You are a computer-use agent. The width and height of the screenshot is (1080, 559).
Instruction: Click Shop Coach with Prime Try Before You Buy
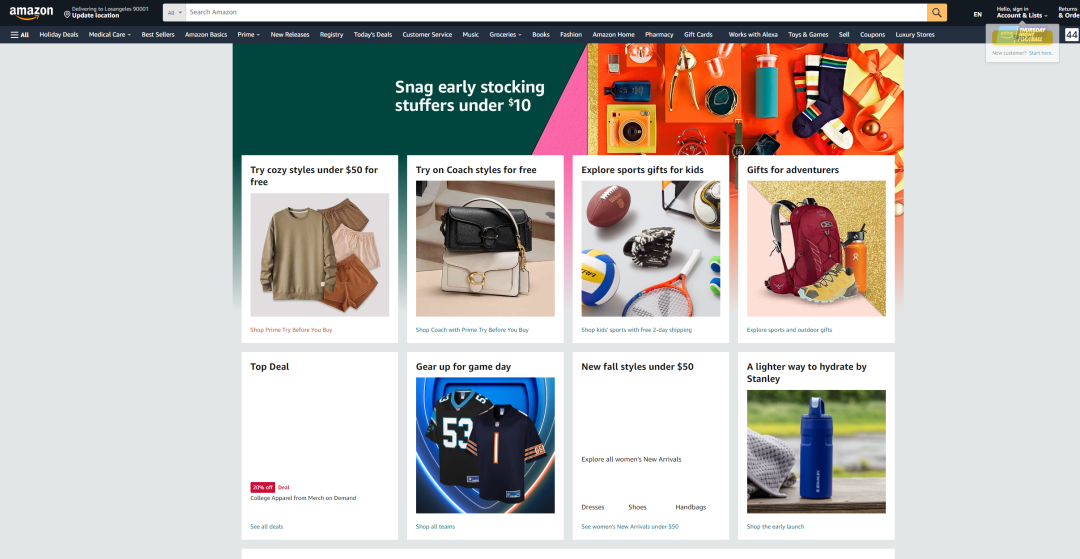point(472,330)
